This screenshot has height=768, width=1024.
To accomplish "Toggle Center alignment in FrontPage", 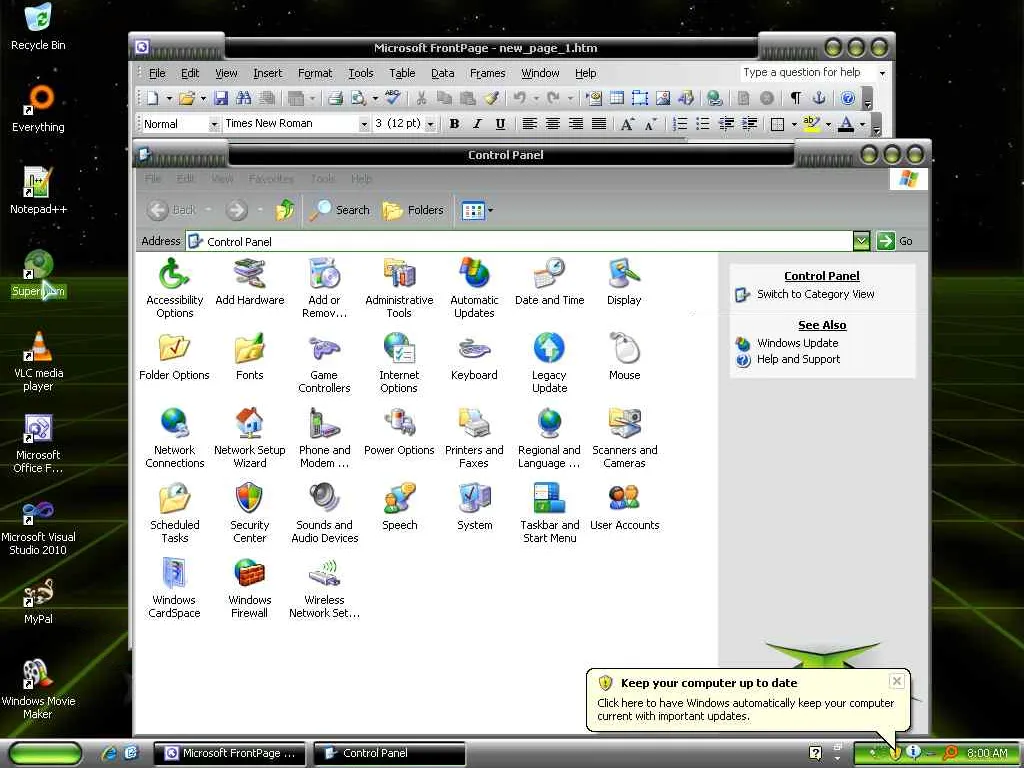I will pyautogui.click(x=552, y=123).
